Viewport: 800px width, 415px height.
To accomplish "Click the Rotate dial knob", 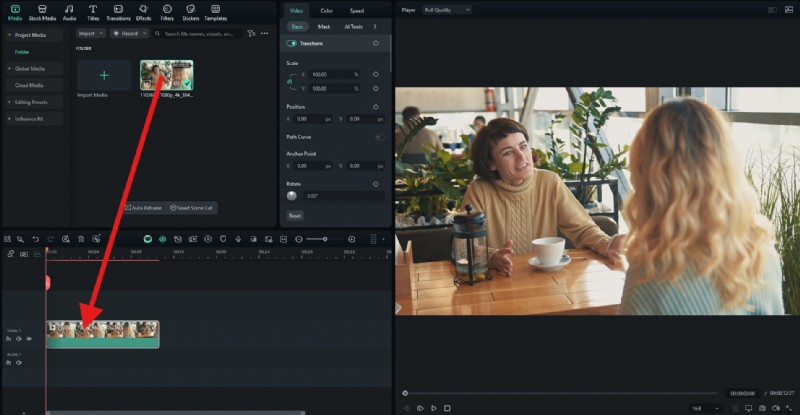I will 292,196.
